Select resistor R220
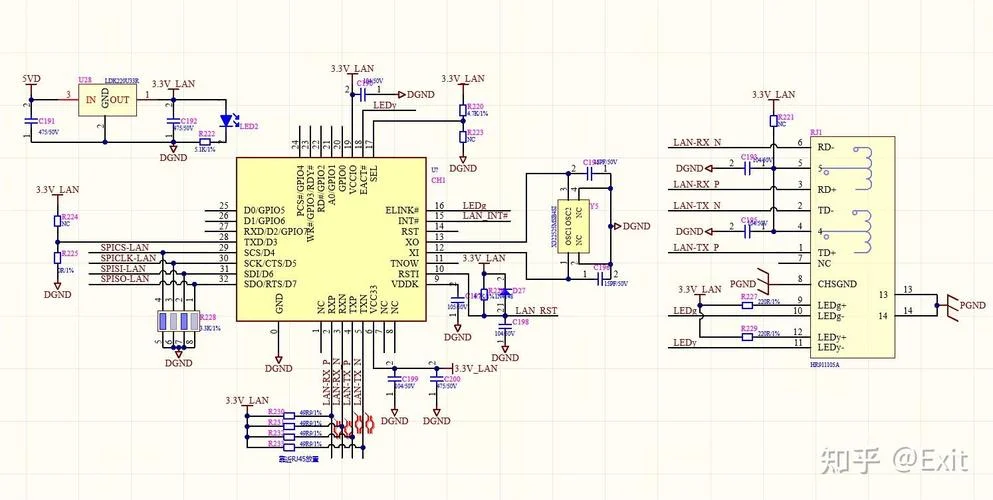Screen dimensions: 993x500 (x=462, y=110)
